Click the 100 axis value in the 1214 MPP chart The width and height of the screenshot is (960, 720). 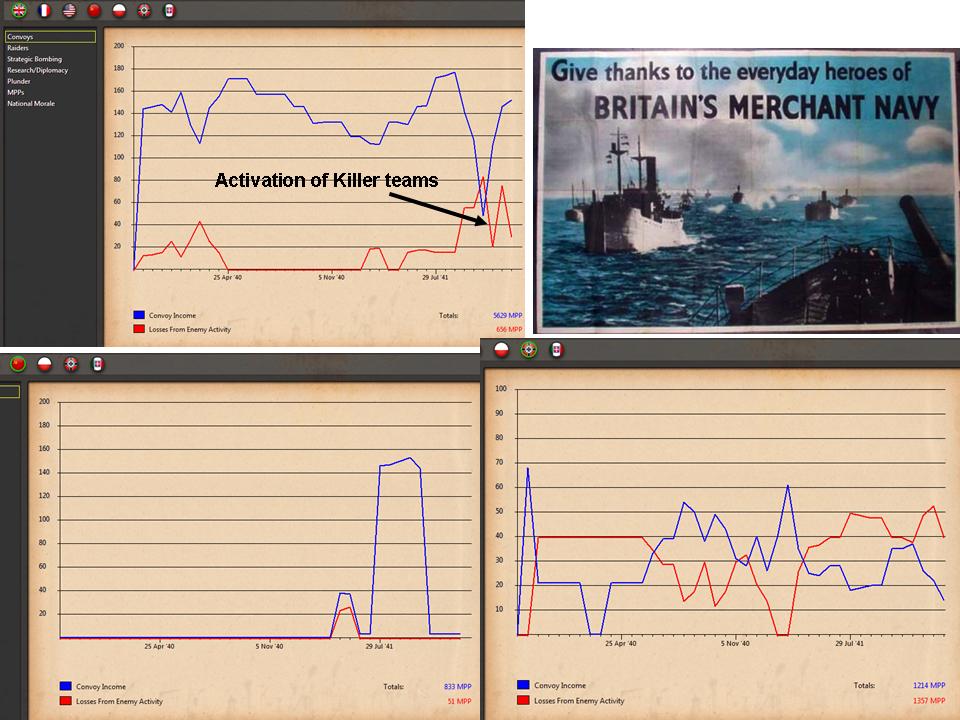tap(501, 389)
